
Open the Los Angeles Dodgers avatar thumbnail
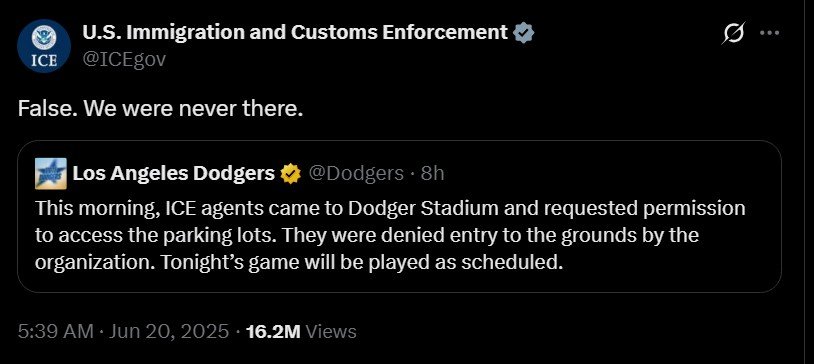(x=51, y=173)
